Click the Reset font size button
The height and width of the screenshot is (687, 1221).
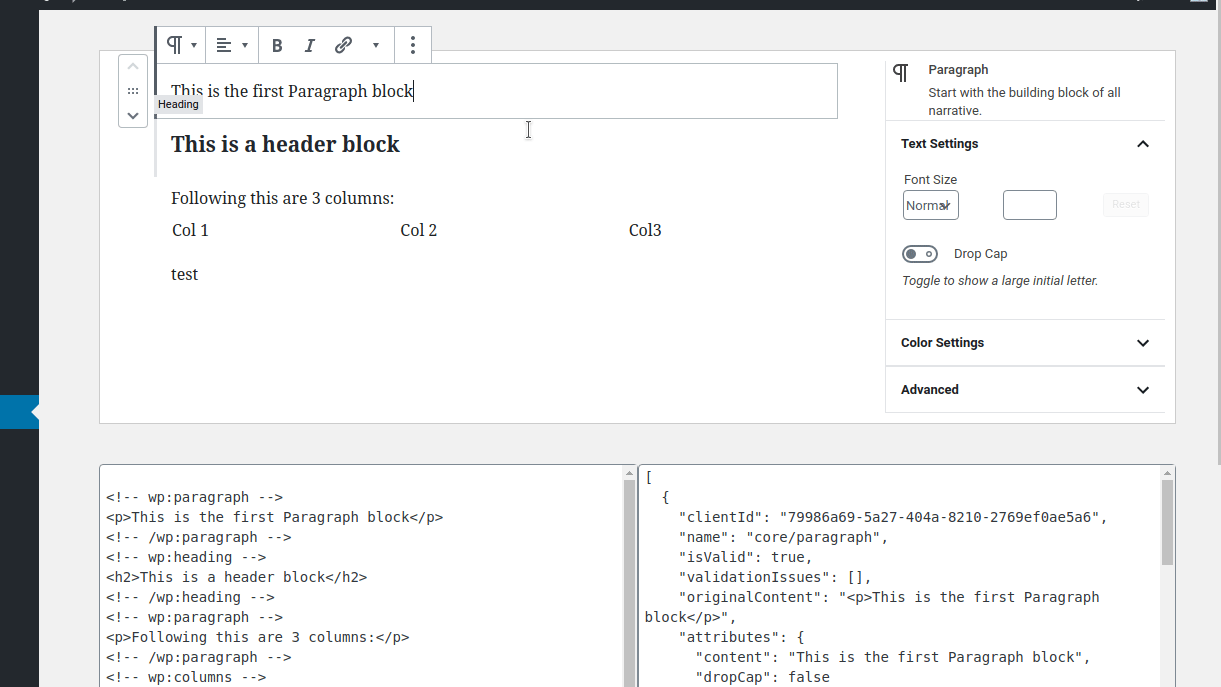(x=1125, y=204)
